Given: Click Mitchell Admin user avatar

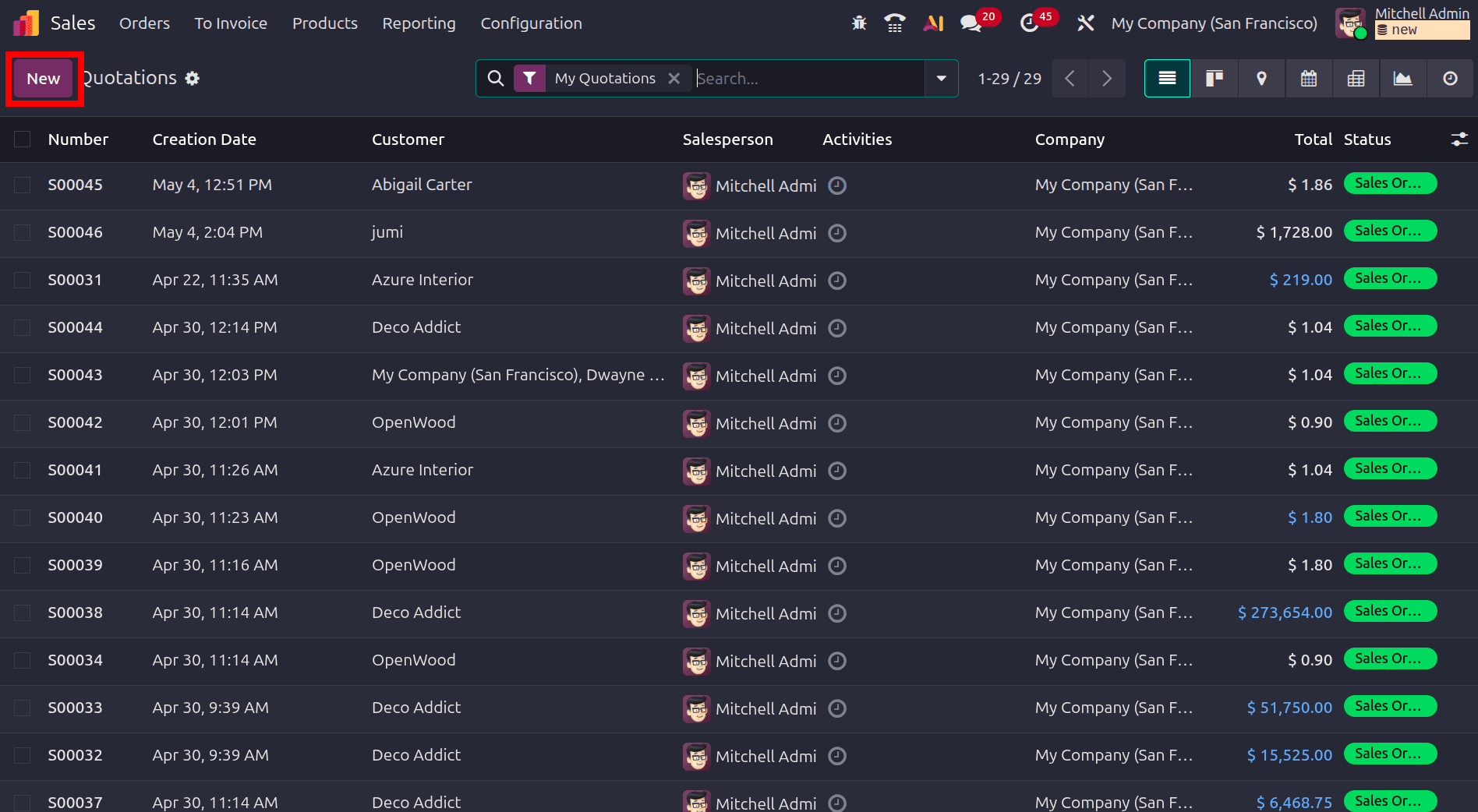Looking at the screenshot, I should point(1350,23).
